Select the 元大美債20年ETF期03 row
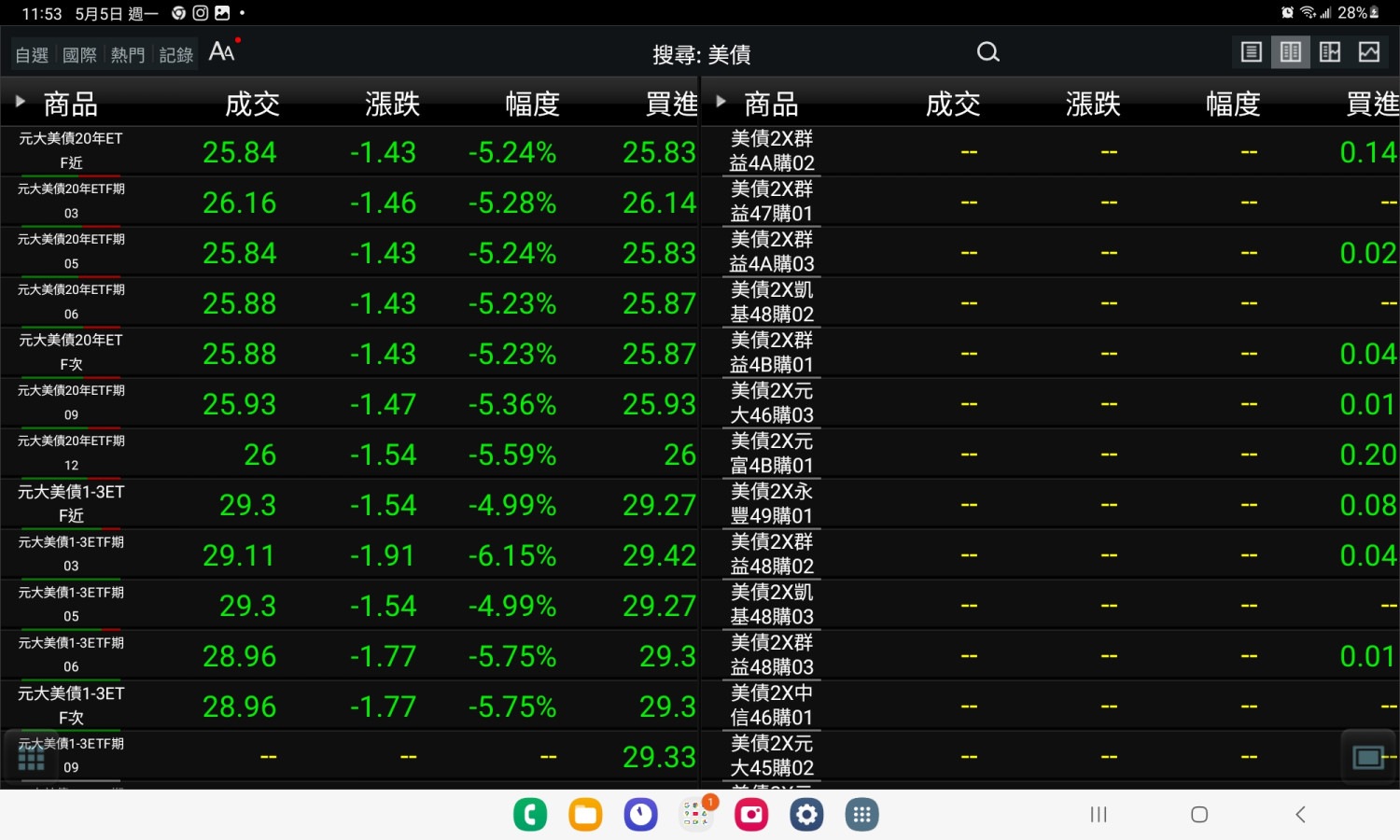The image size is (1400, 840). [350, 202]
